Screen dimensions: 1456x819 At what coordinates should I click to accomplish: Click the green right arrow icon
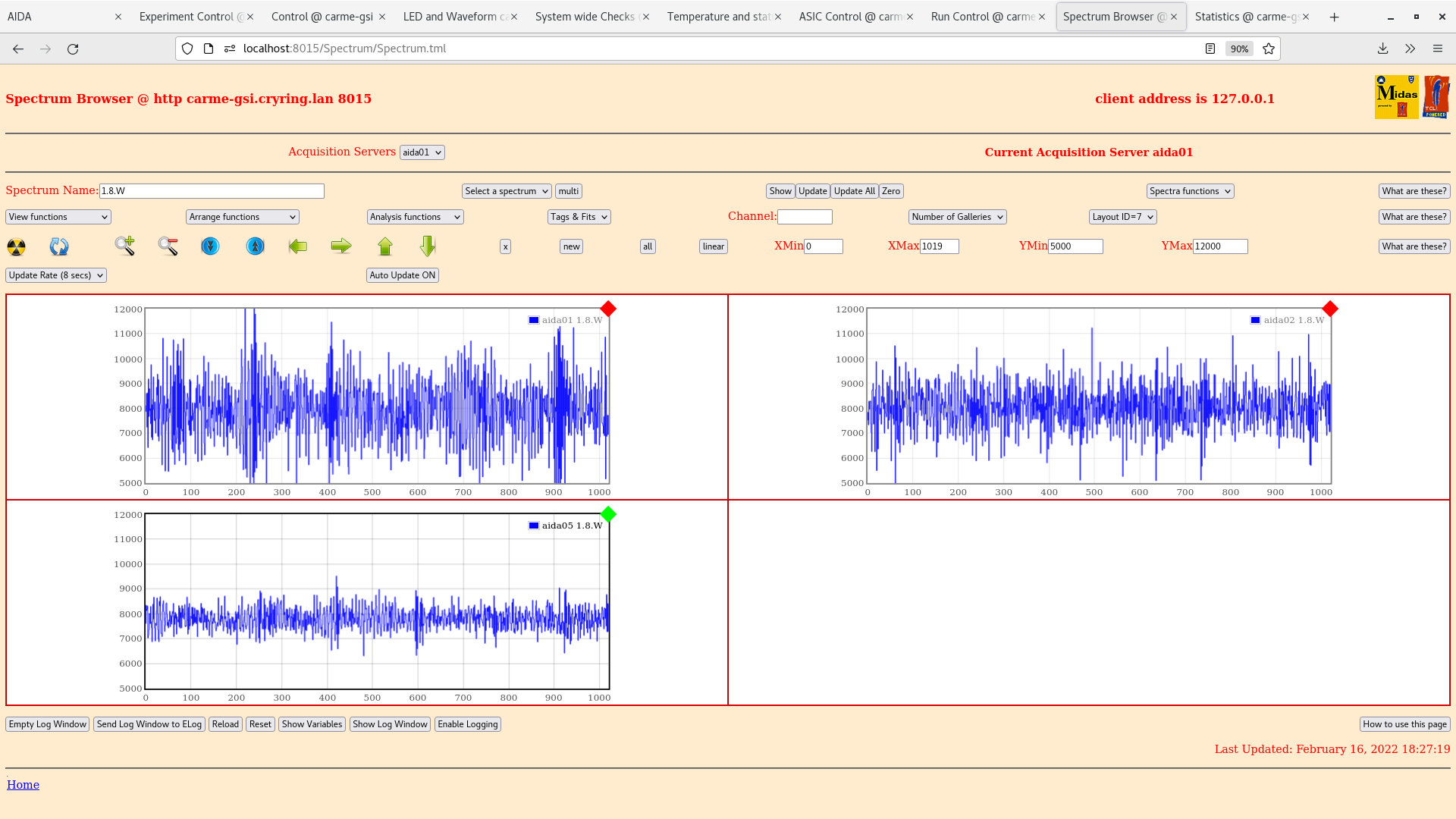pos(341,246)
